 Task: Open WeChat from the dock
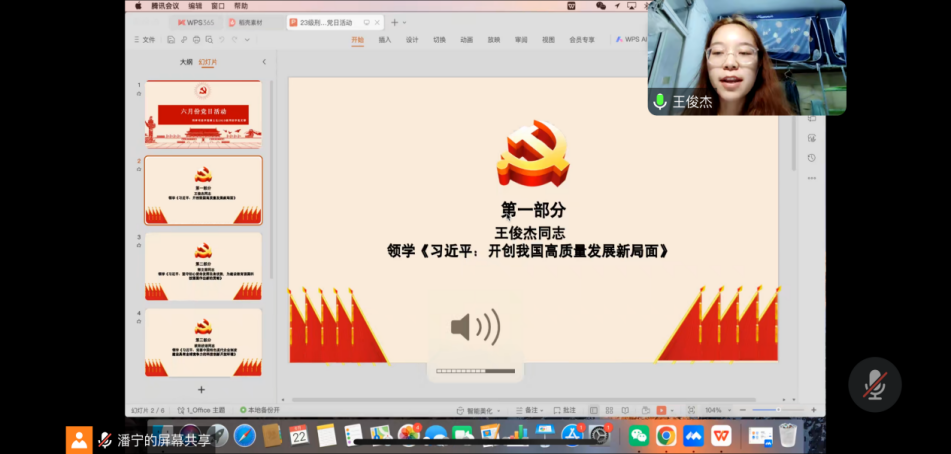pyautogui.click(x=639, y=435)
